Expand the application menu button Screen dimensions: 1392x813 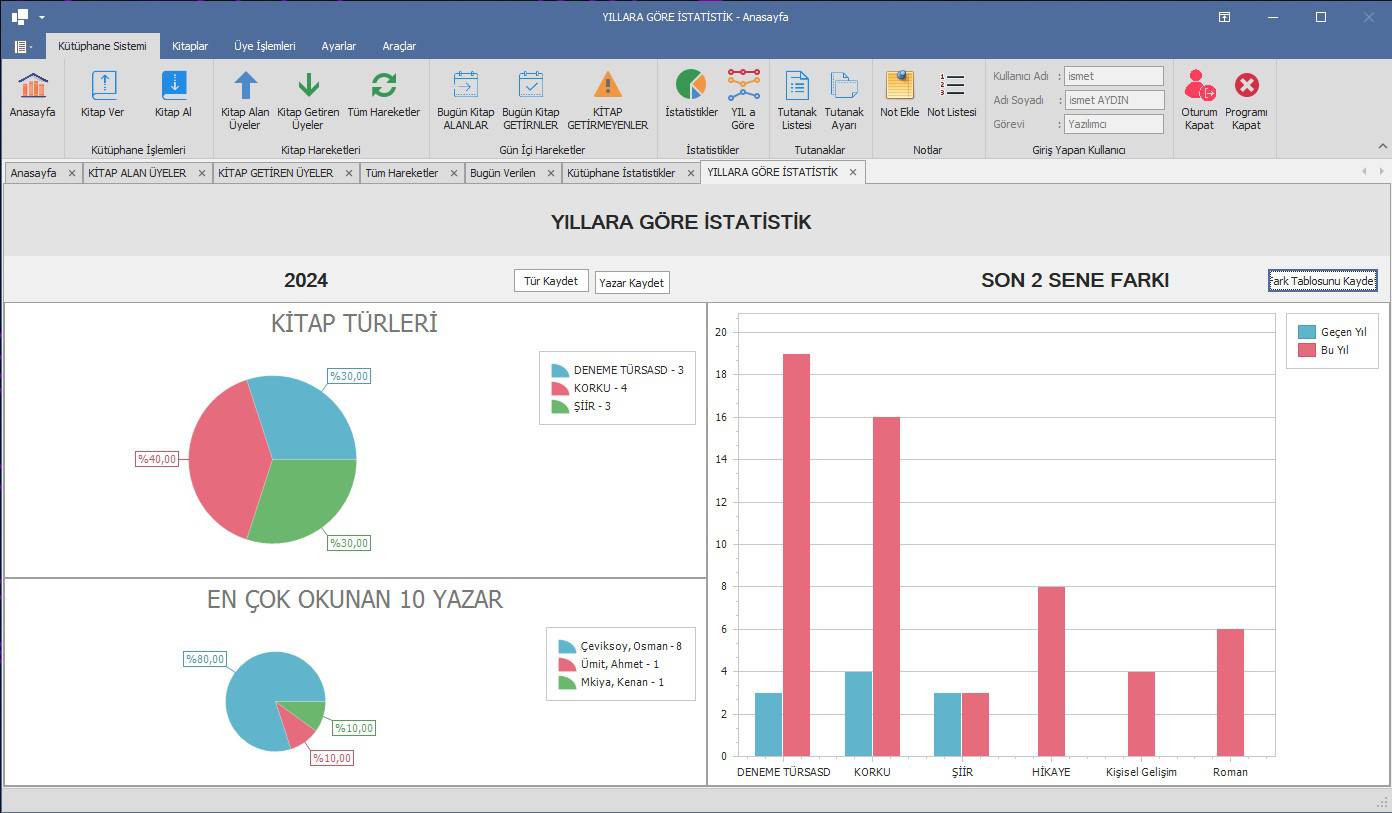pyautogui.click(x=23, y=47)
